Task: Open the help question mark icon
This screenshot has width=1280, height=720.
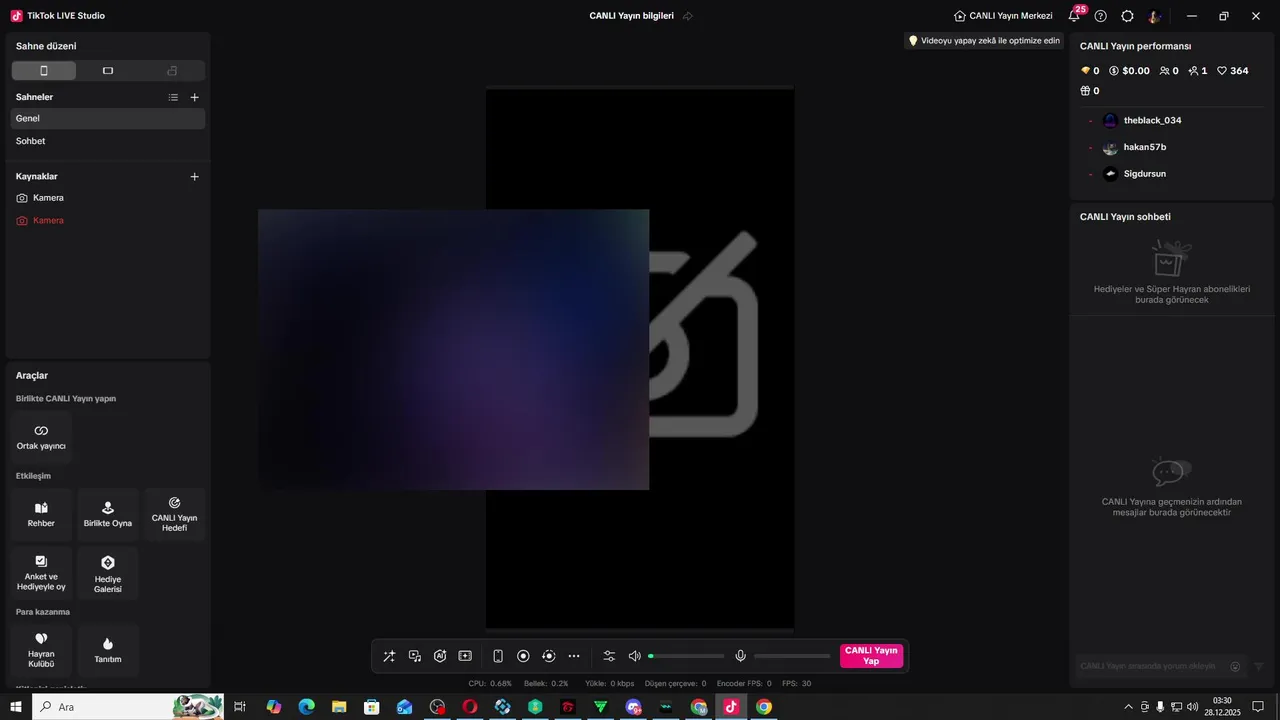Action: pyautogui.click(x=1101, y=16)
